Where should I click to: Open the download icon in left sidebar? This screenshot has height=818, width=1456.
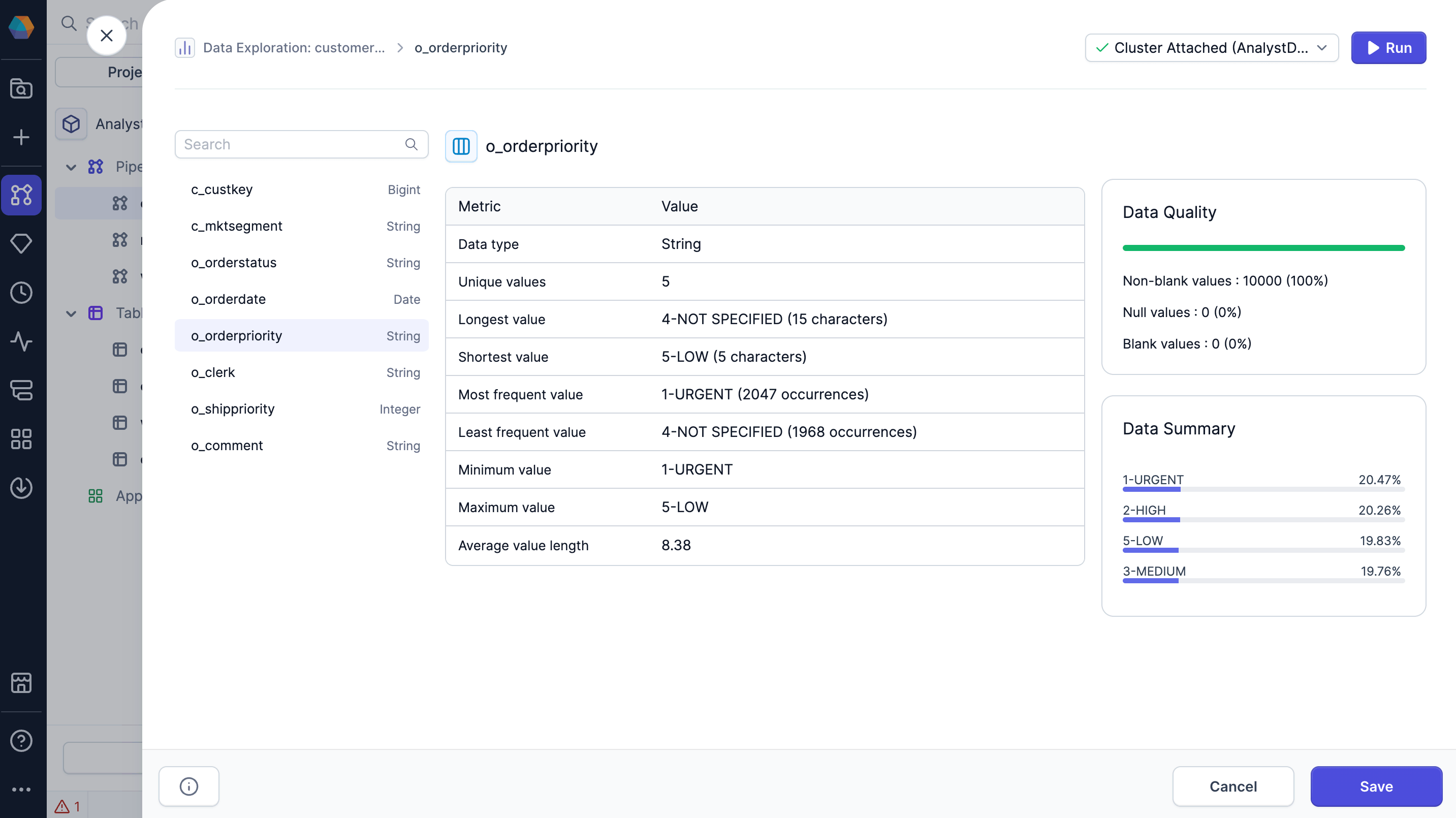pos(21,487)
